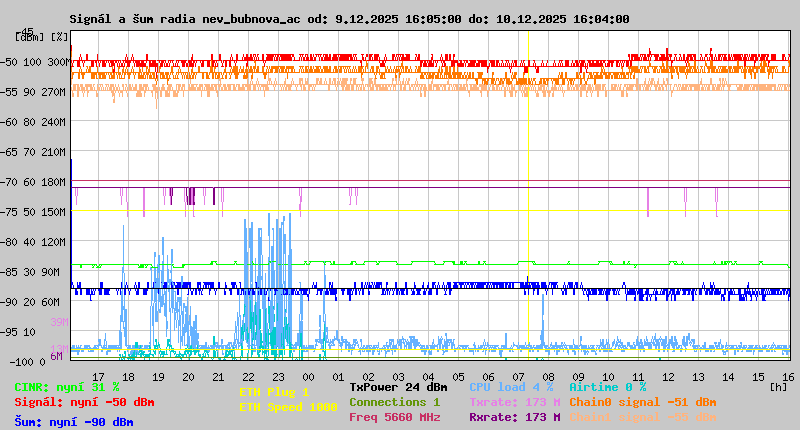Select the Freq 5660 MHz label
The image size is (800, 430).
pos(394,417)
